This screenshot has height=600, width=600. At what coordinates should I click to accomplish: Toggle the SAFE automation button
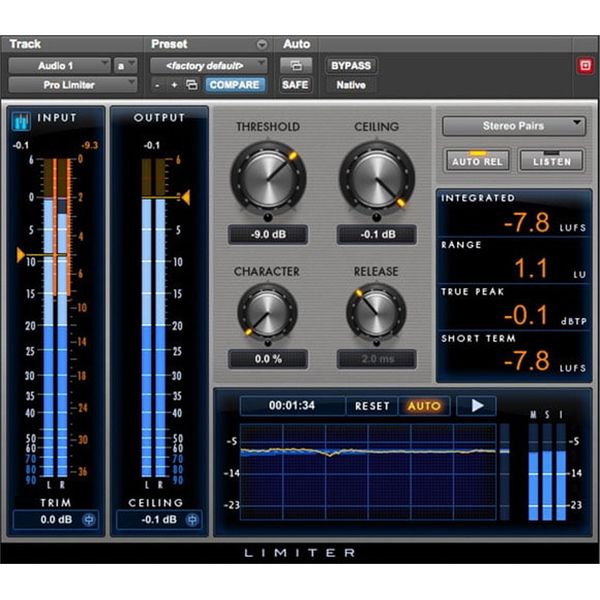coord(295,85)
